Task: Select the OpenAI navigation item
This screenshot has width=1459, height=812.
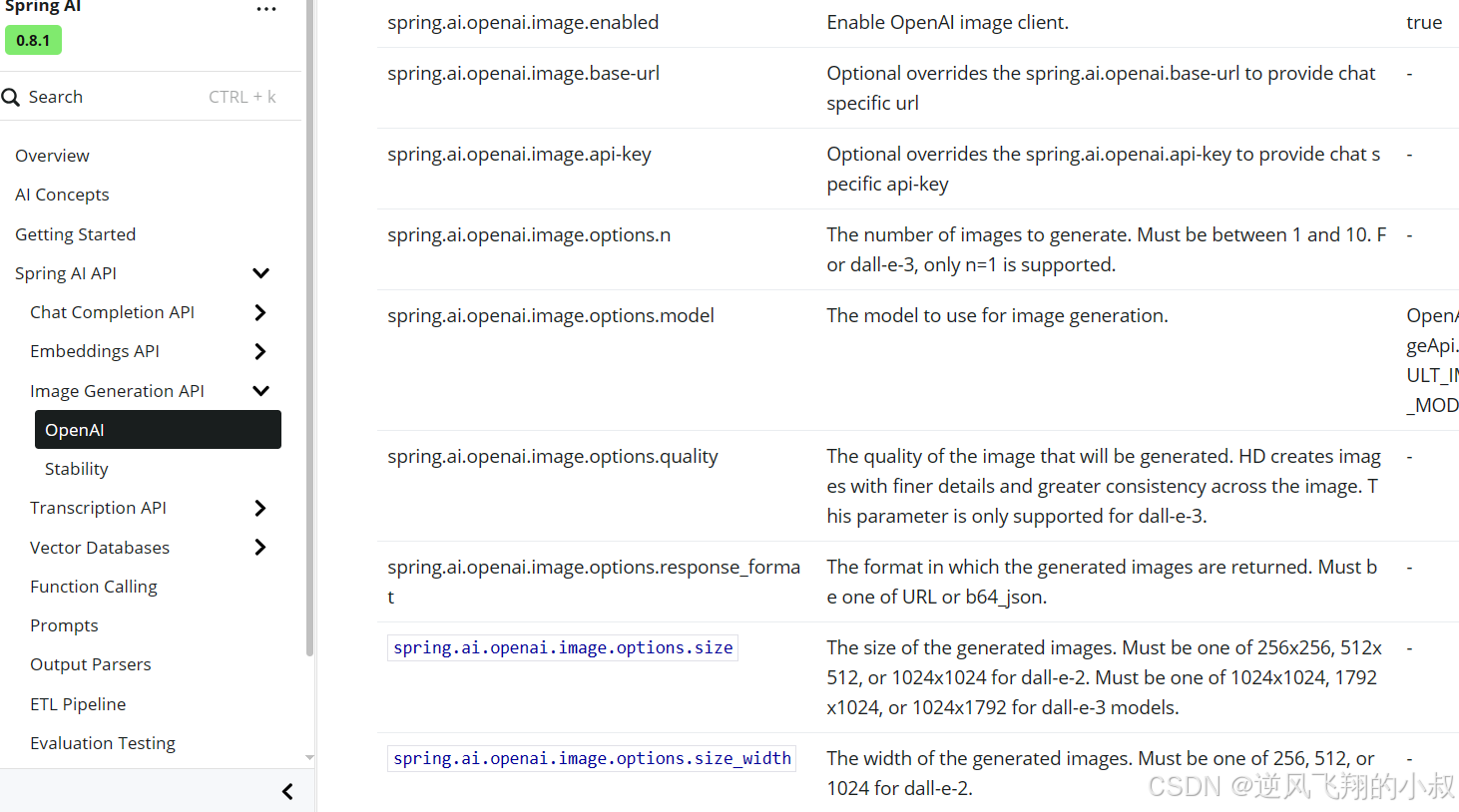Action: (158, 430)
